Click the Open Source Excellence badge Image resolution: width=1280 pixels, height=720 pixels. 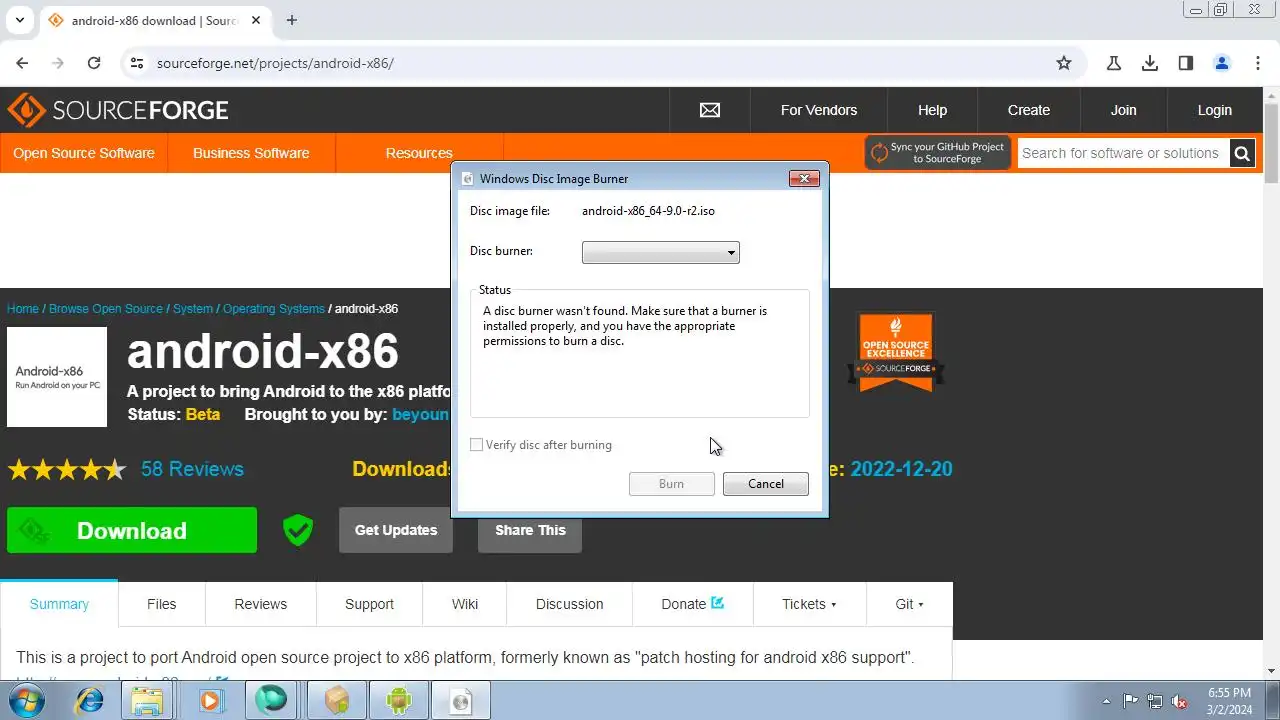(x=896, y=352)
